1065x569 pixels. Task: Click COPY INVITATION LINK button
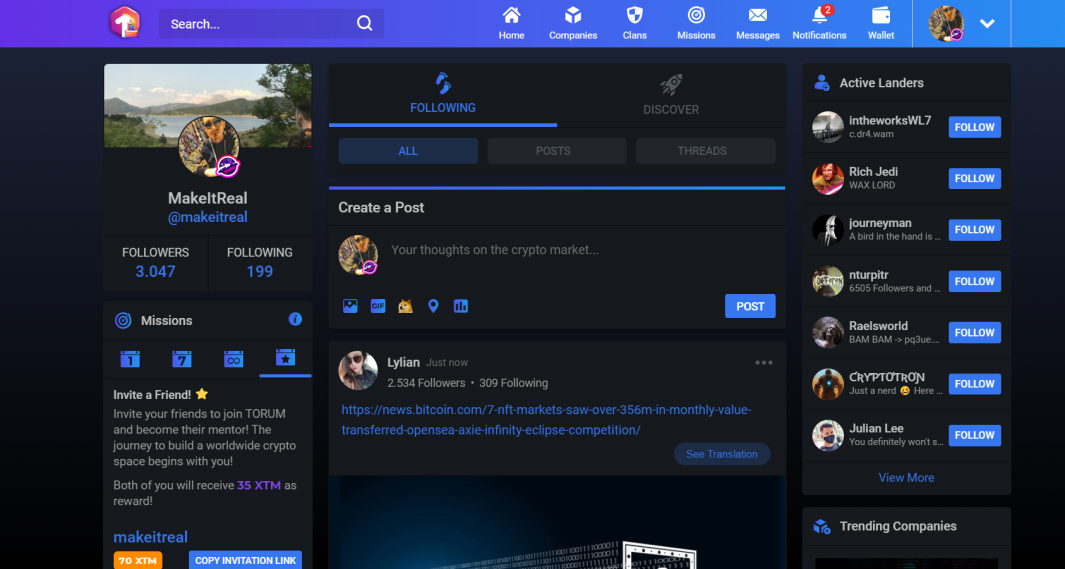(245, 560)
